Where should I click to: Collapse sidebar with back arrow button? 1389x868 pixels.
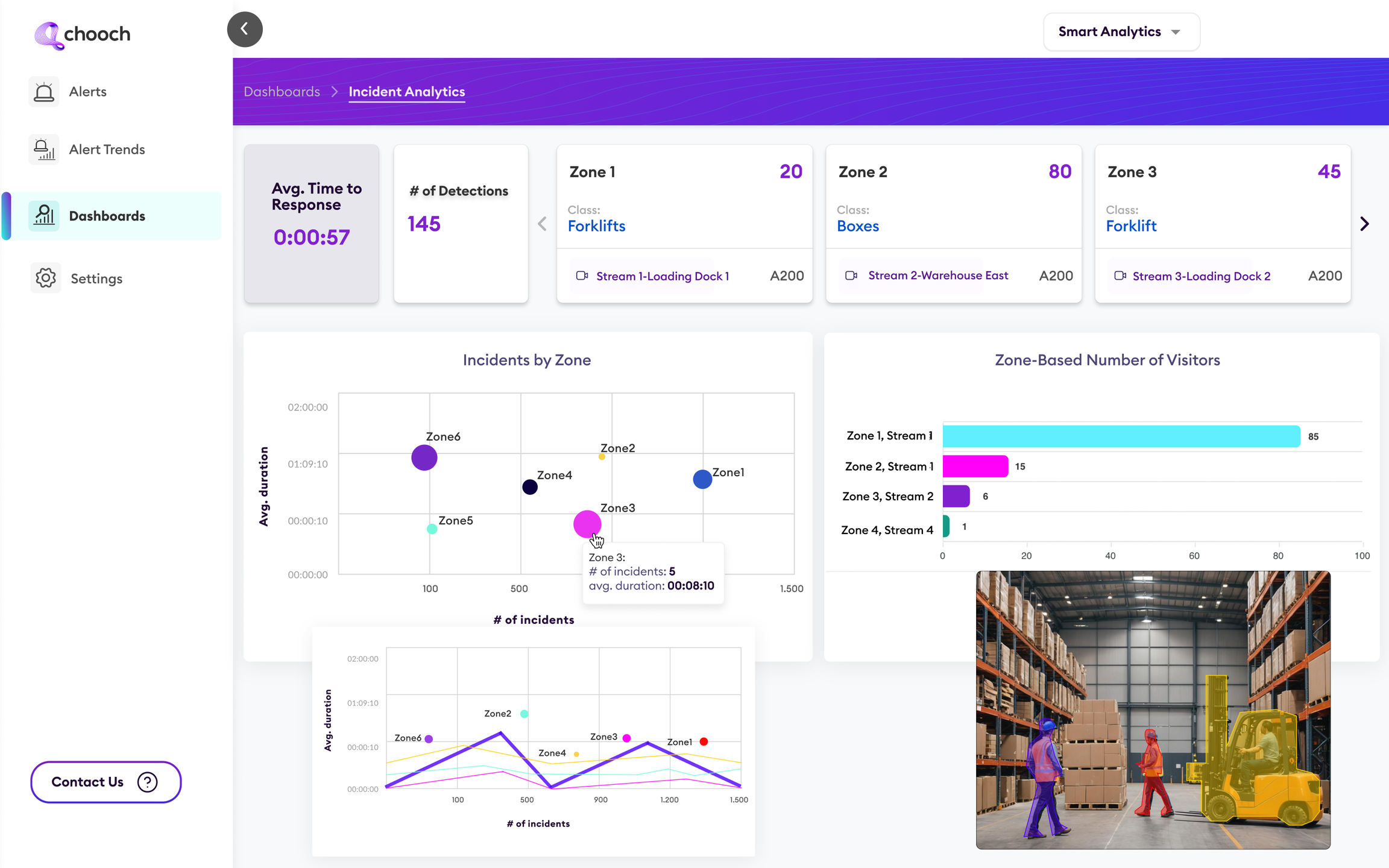(245, 29)
